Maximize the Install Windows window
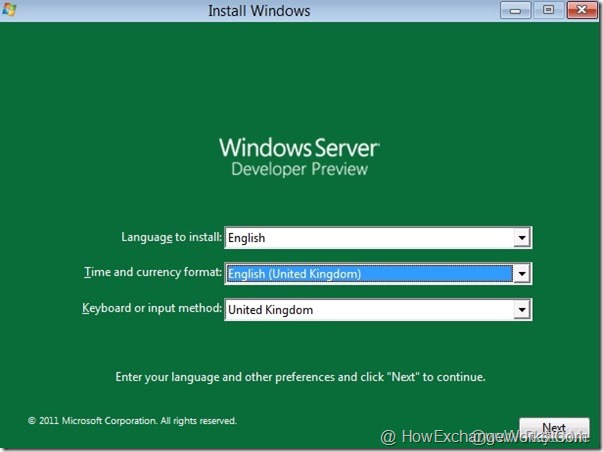The width and height of the screenshot is (603, 452). (x=548, y=10)
